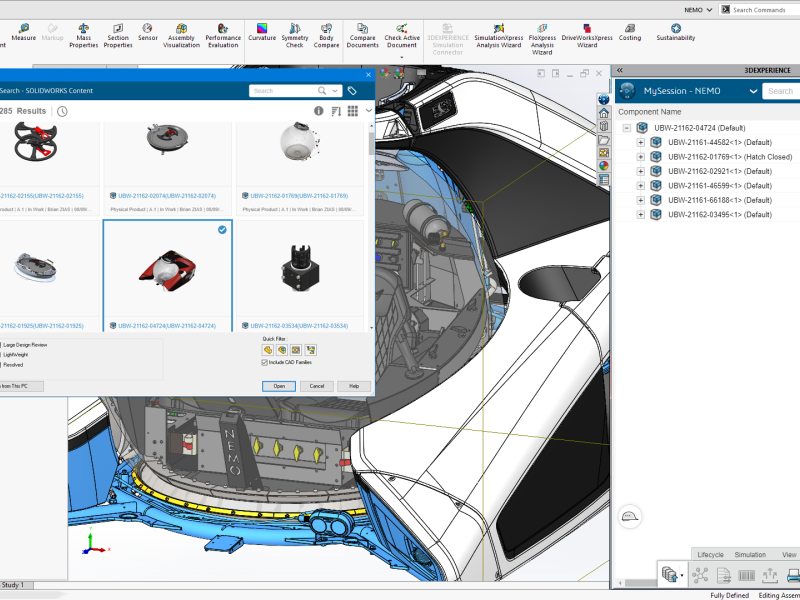The height and width of the screenshot is (600, 800).
Task: Click the hard hat assistant icon
Action: click(x=631, y=516)
